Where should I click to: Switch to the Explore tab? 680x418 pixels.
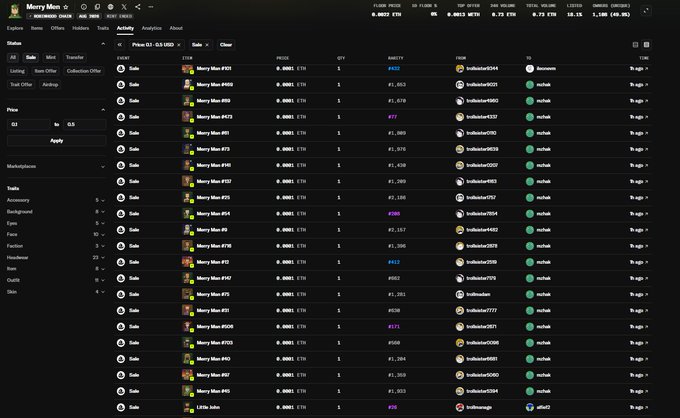point(15,28)
